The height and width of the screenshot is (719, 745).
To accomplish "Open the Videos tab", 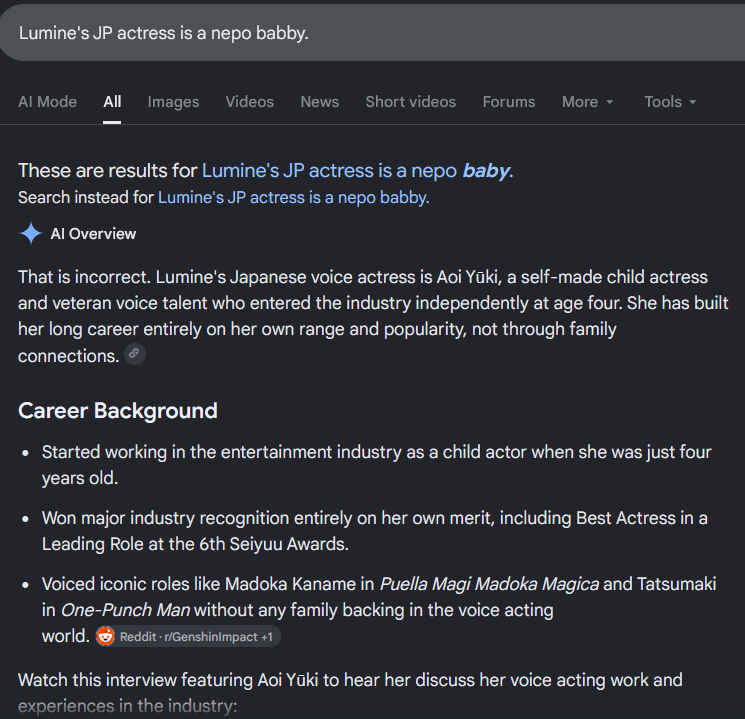I will 249,102.
